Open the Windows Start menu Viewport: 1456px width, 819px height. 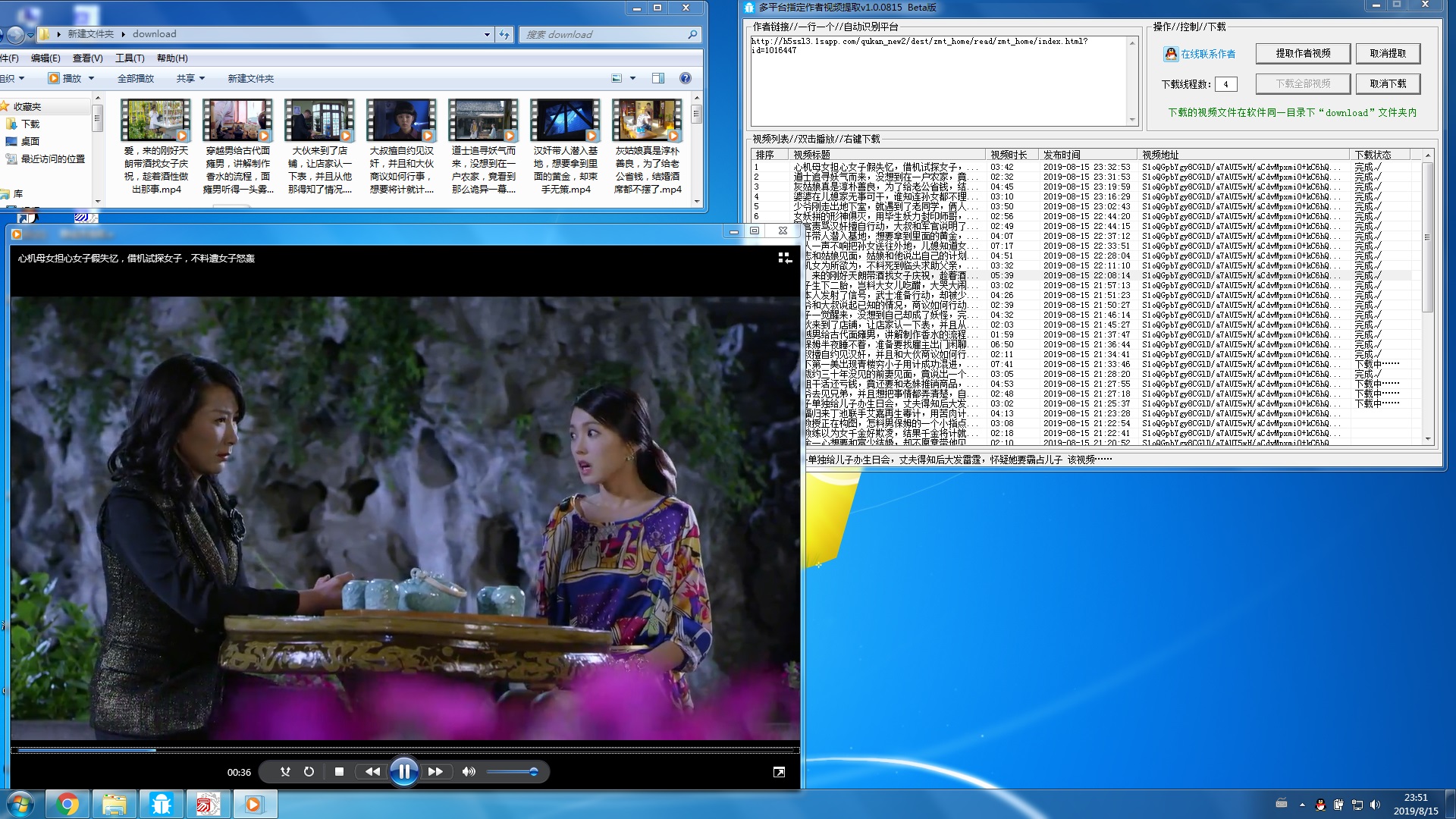20,804
